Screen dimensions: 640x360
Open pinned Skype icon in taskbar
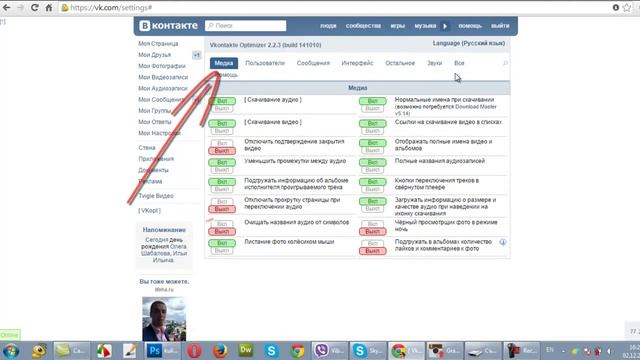pos(271,351)
